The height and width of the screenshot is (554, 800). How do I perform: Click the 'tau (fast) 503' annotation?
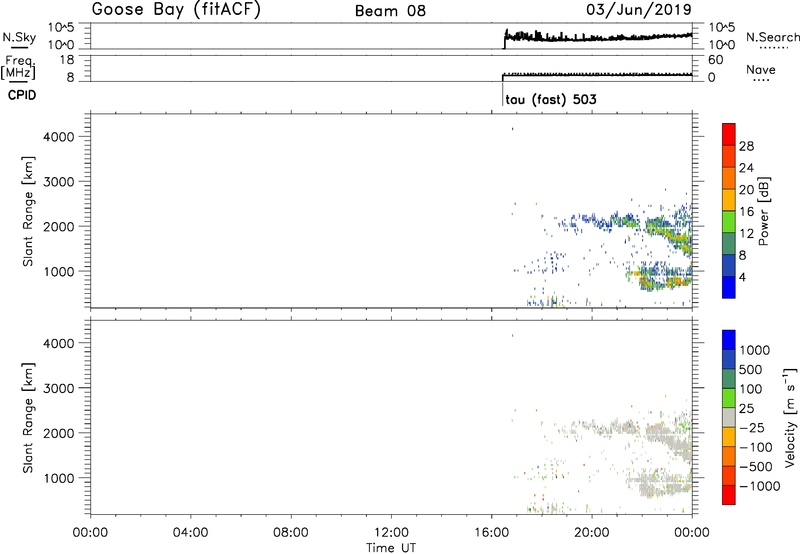click(x=551, y=99)
